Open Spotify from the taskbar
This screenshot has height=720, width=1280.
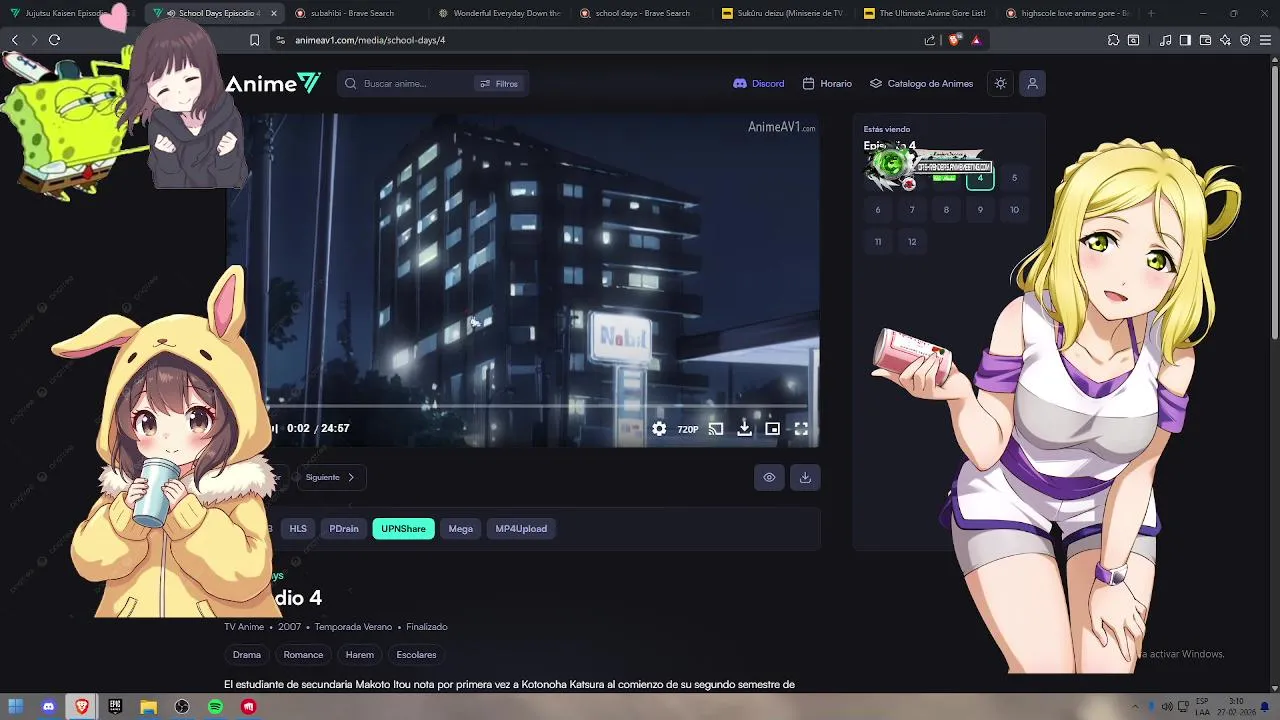click(215, 707)
